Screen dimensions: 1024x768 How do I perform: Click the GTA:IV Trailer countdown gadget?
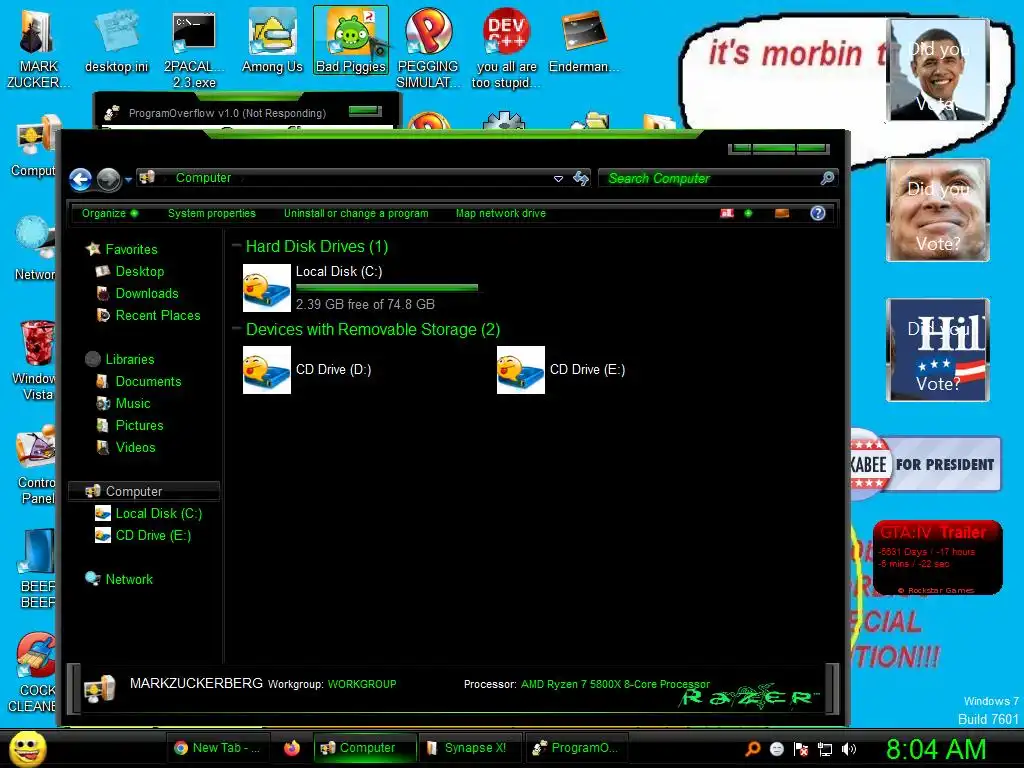(937, 558)
